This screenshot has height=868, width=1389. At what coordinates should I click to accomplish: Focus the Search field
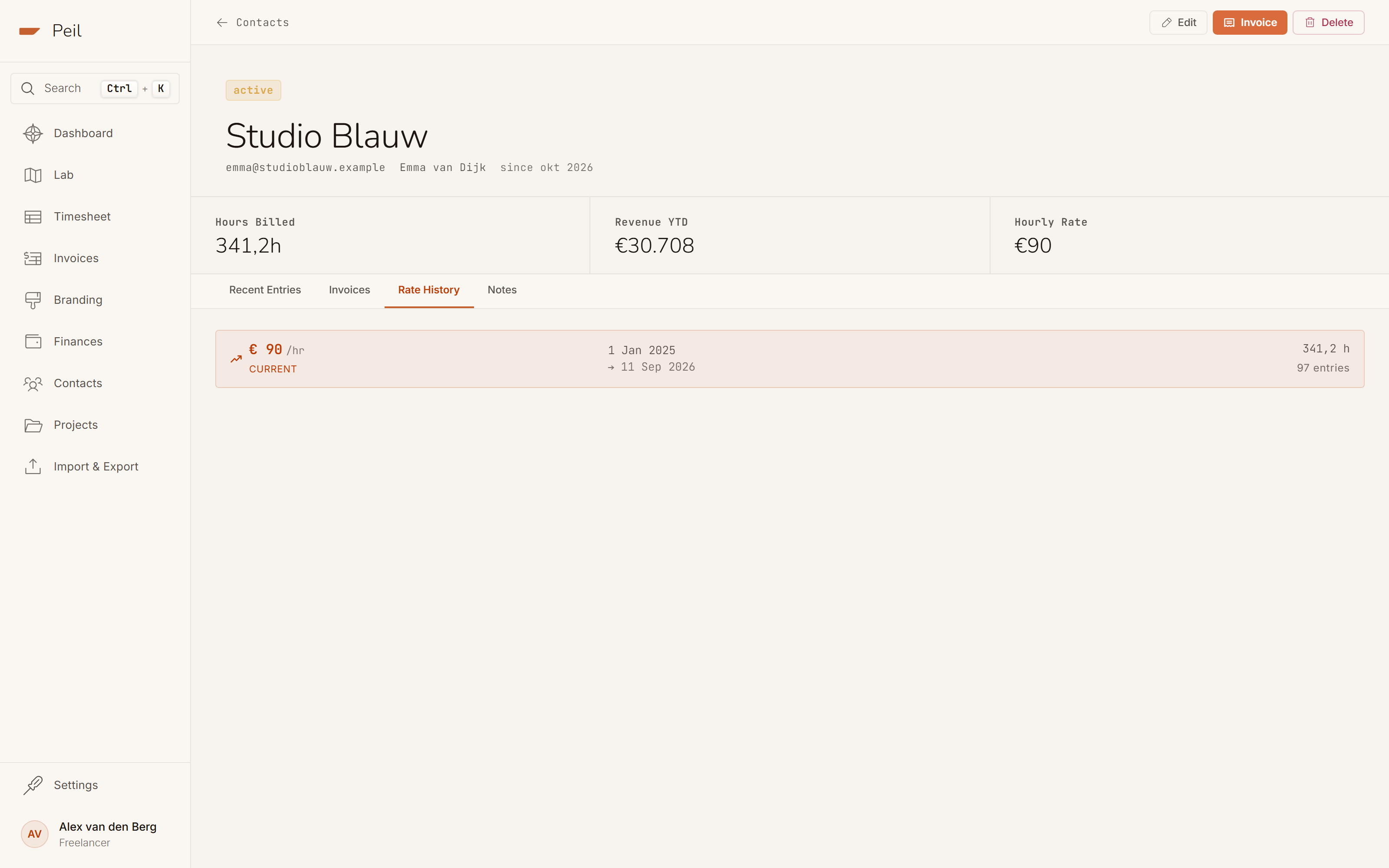click(95, 89)
